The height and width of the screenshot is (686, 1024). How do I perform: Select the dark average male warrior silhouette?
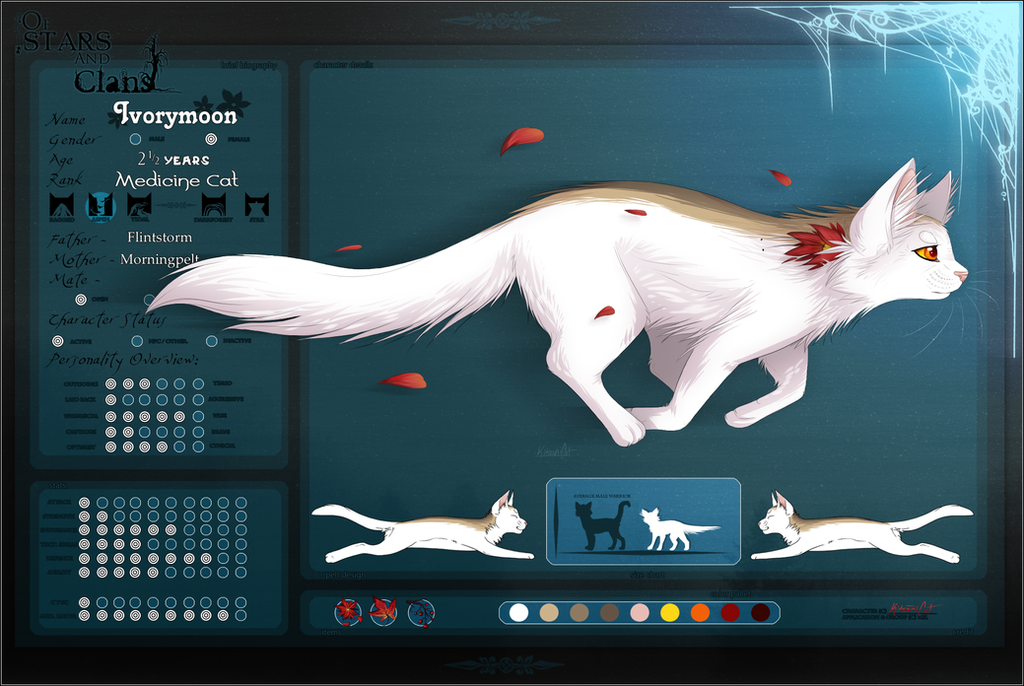click(601, 524)
